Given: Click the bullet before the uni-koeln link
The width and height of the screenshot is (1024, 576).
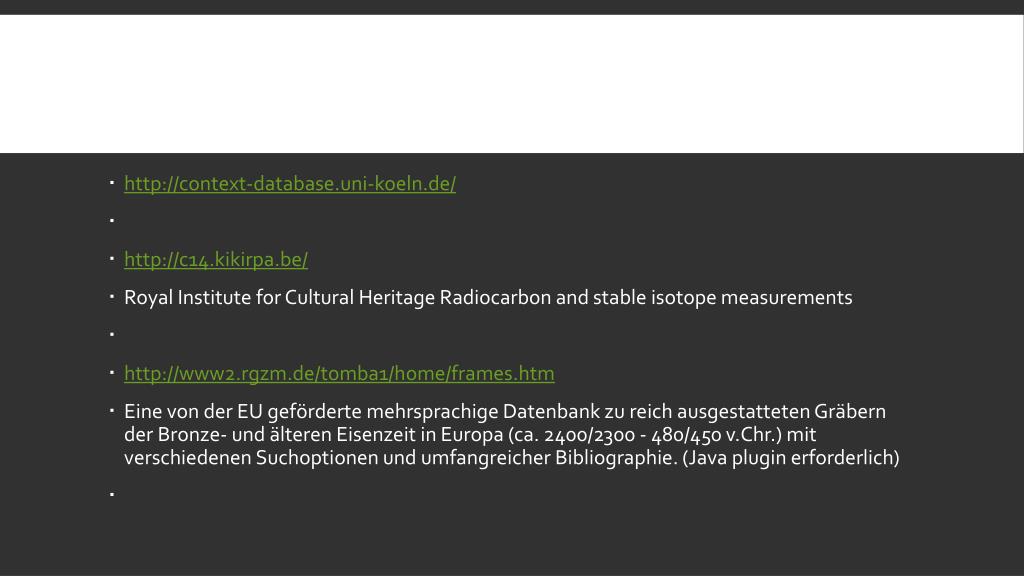Looking at the screenshot, I should pyautogui.click(x=112, y=183).
